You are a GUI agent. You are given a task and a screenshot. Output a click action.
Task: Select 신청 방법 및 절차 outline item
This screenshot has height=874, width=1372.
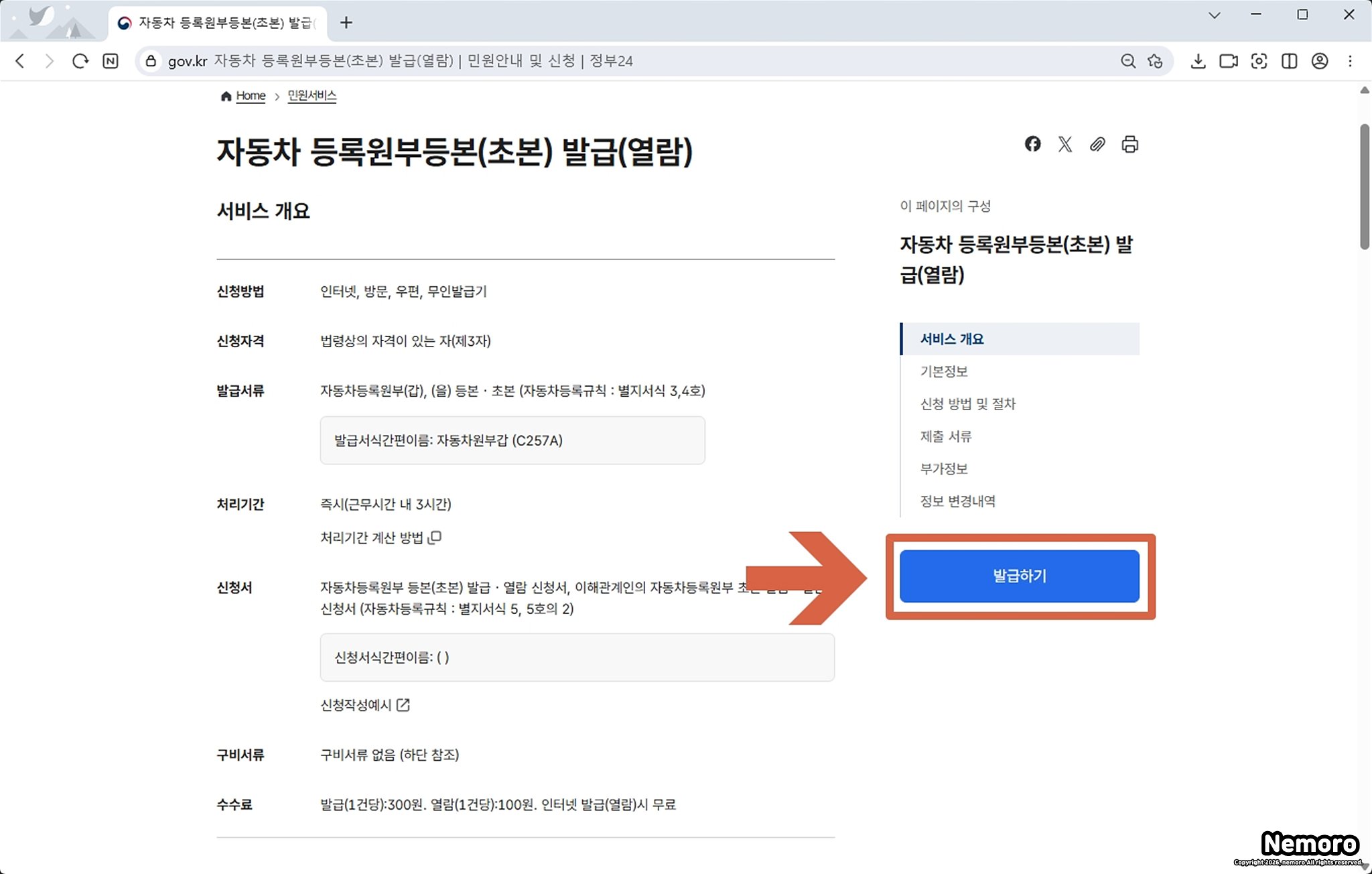[x=967, y=403]
